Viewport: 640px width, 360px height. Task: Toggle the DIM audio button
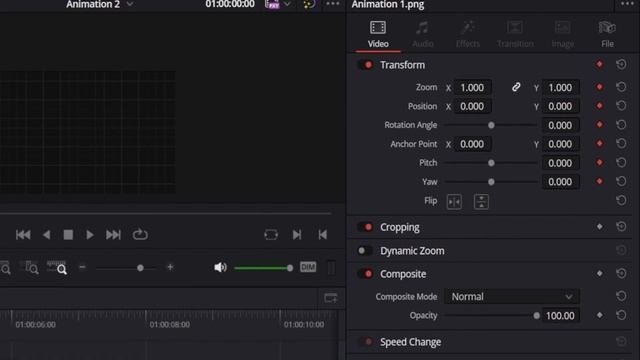(308, 267)
